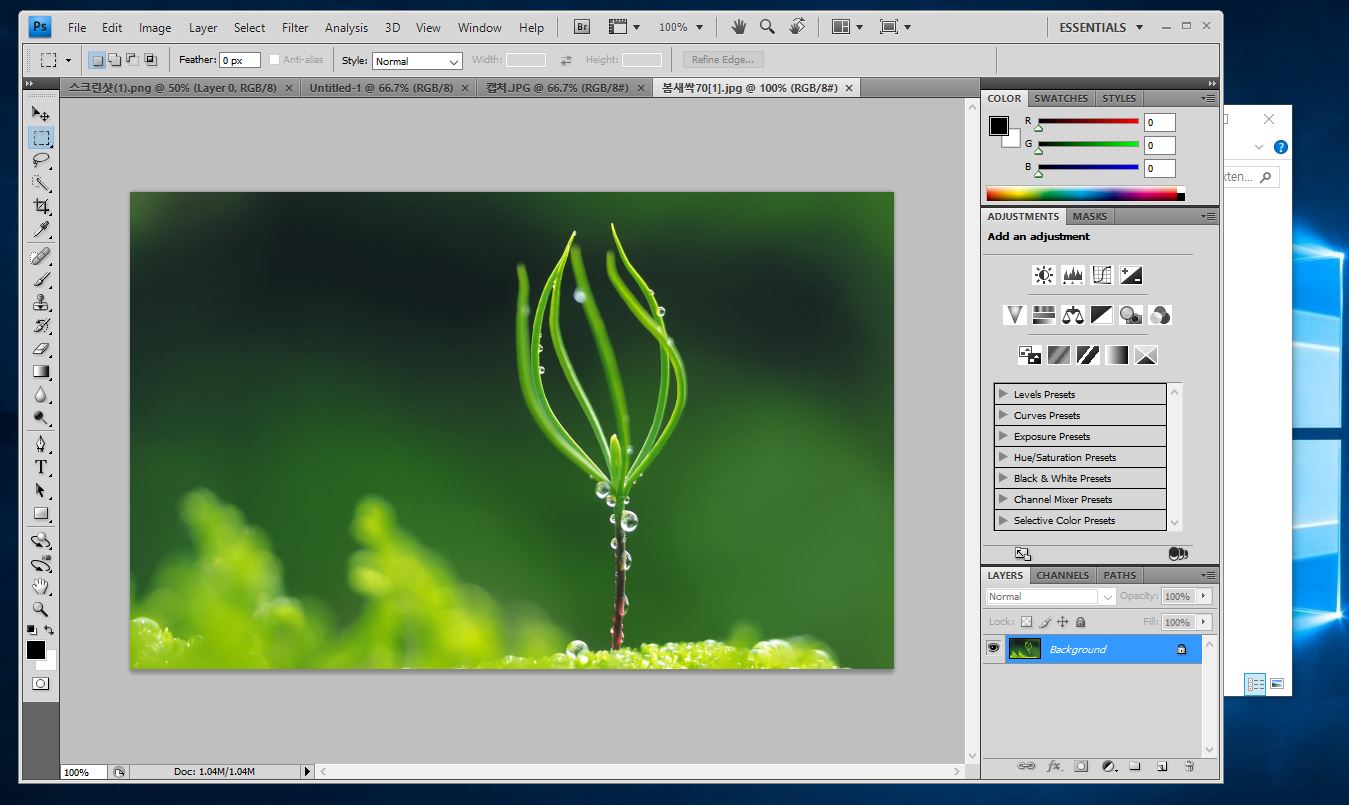
Task: Add a layer mask
Action: (1081, 767)
